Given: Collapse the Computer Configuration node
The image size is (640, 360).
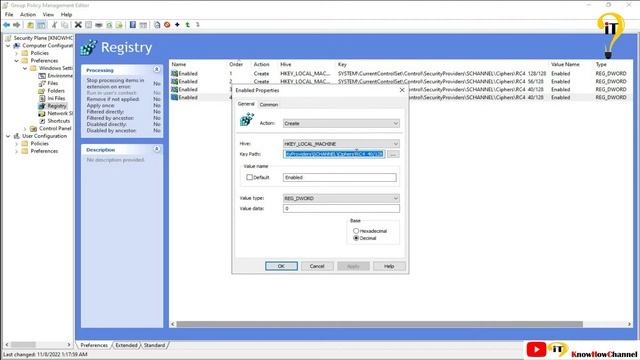Looking at the screenshot, I should [8, 46].
